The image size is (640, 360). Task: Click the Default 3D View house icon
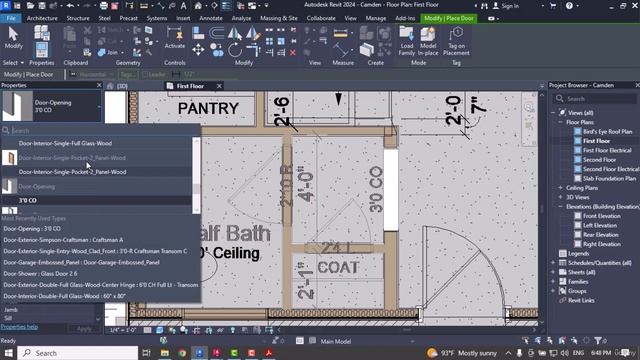point(198,6)
